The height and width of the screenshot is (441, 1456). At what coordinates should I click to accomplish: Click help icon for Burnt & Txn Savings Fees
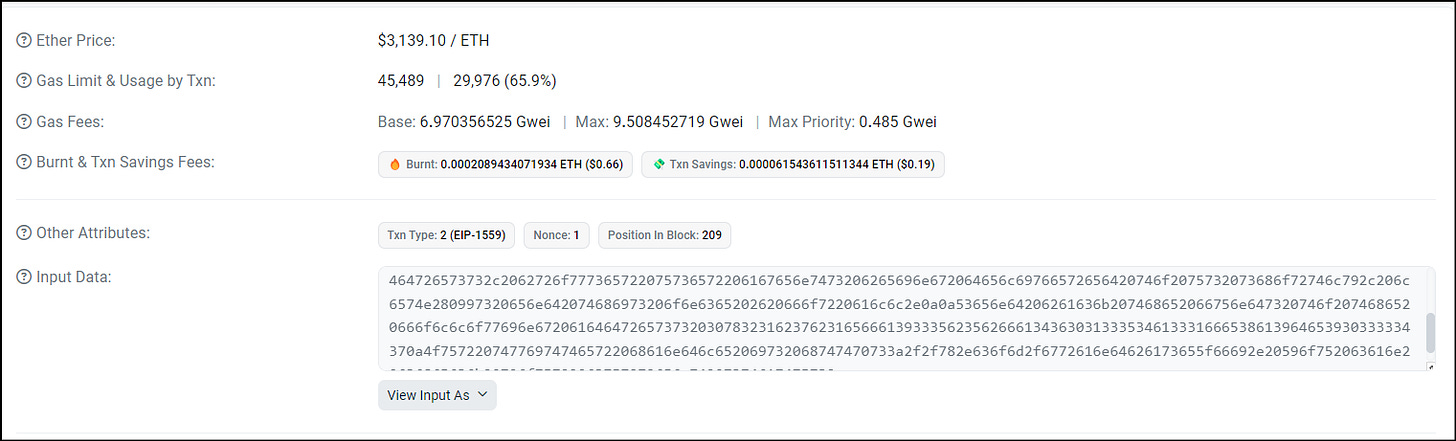(x=24, y=162)
